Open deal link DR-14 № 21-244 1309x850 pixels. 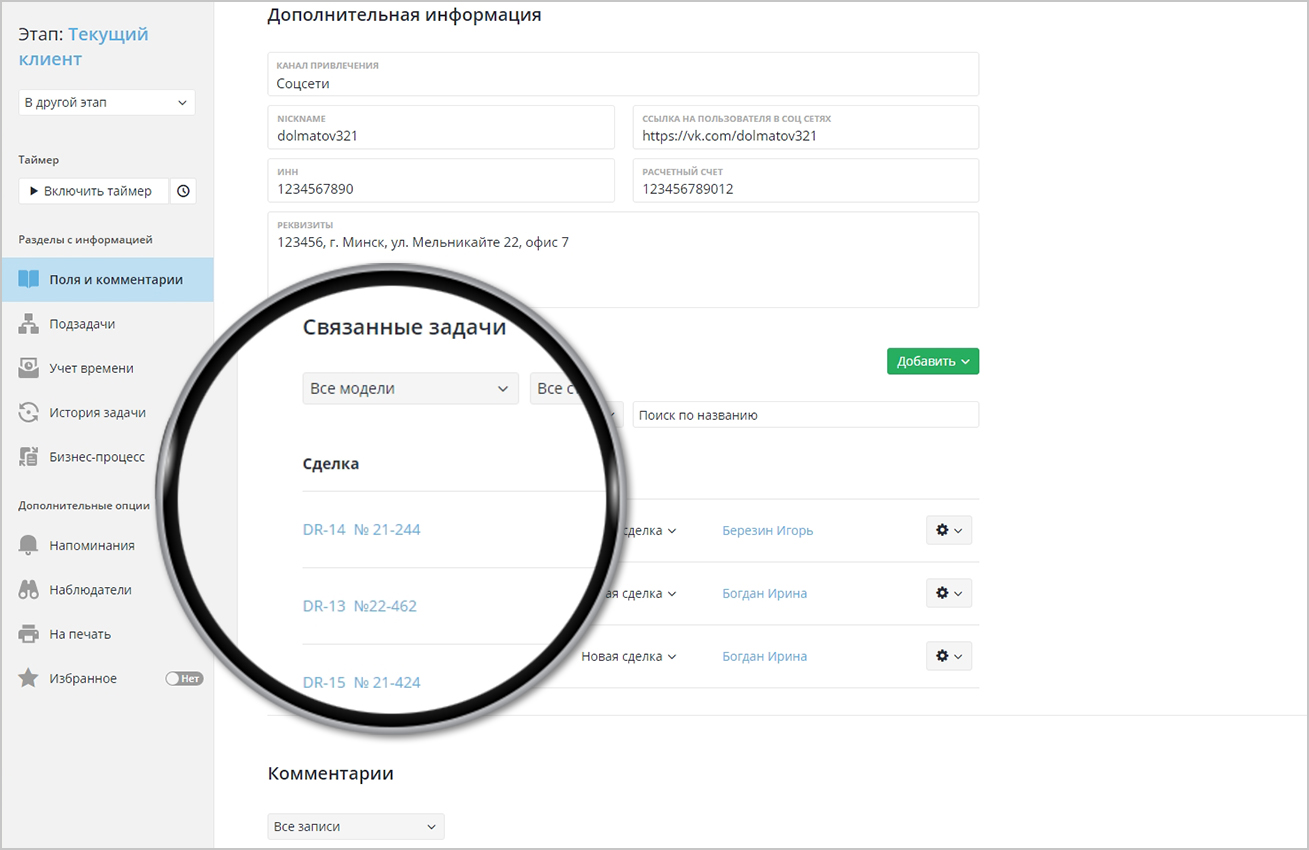[361, 529]
